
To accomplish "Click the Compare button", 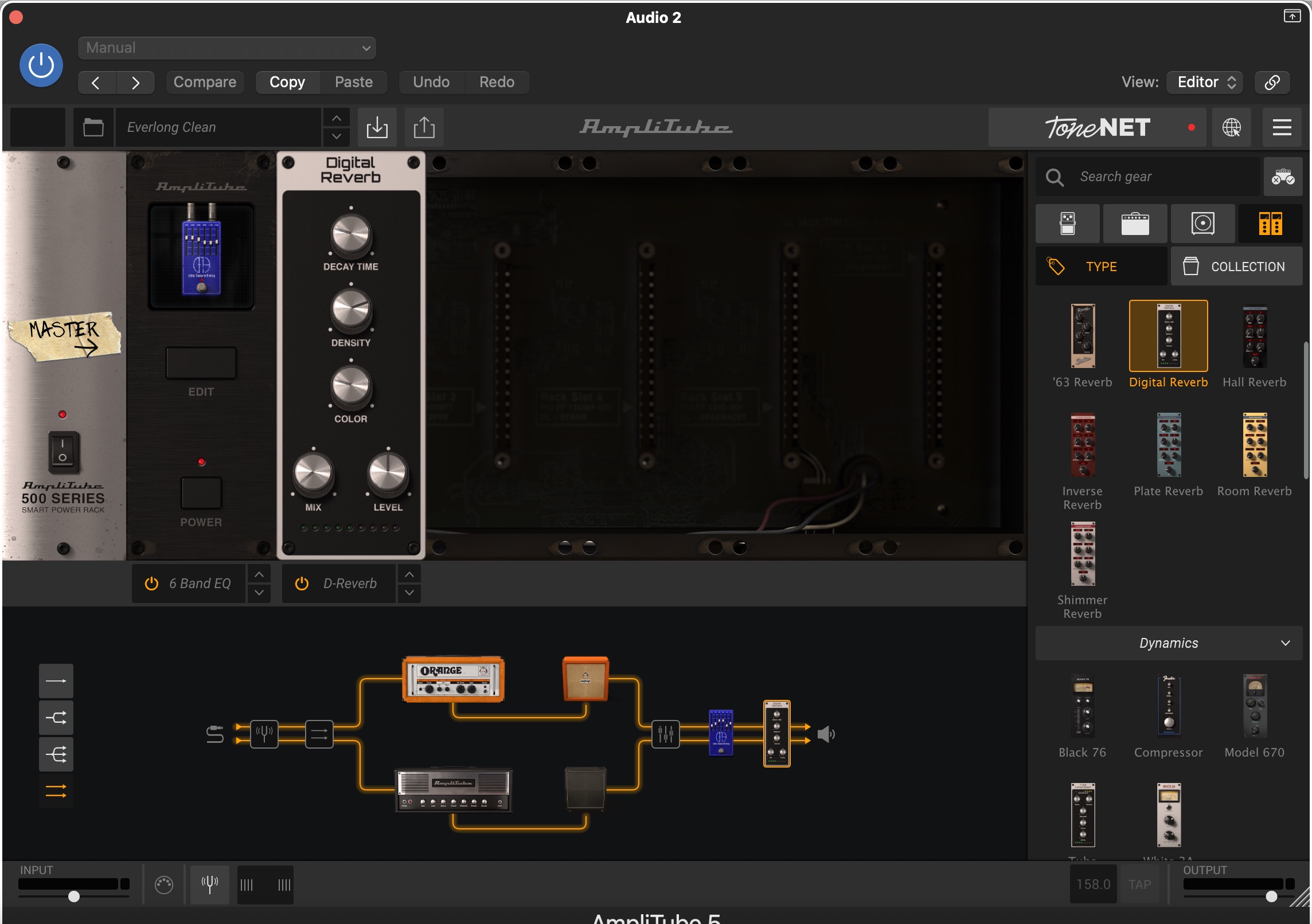I will tap(205, 83).
